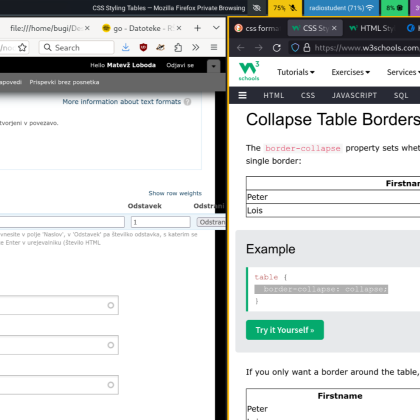
Task: Bookmark the page with the star icon
Action: pos(22,47)
